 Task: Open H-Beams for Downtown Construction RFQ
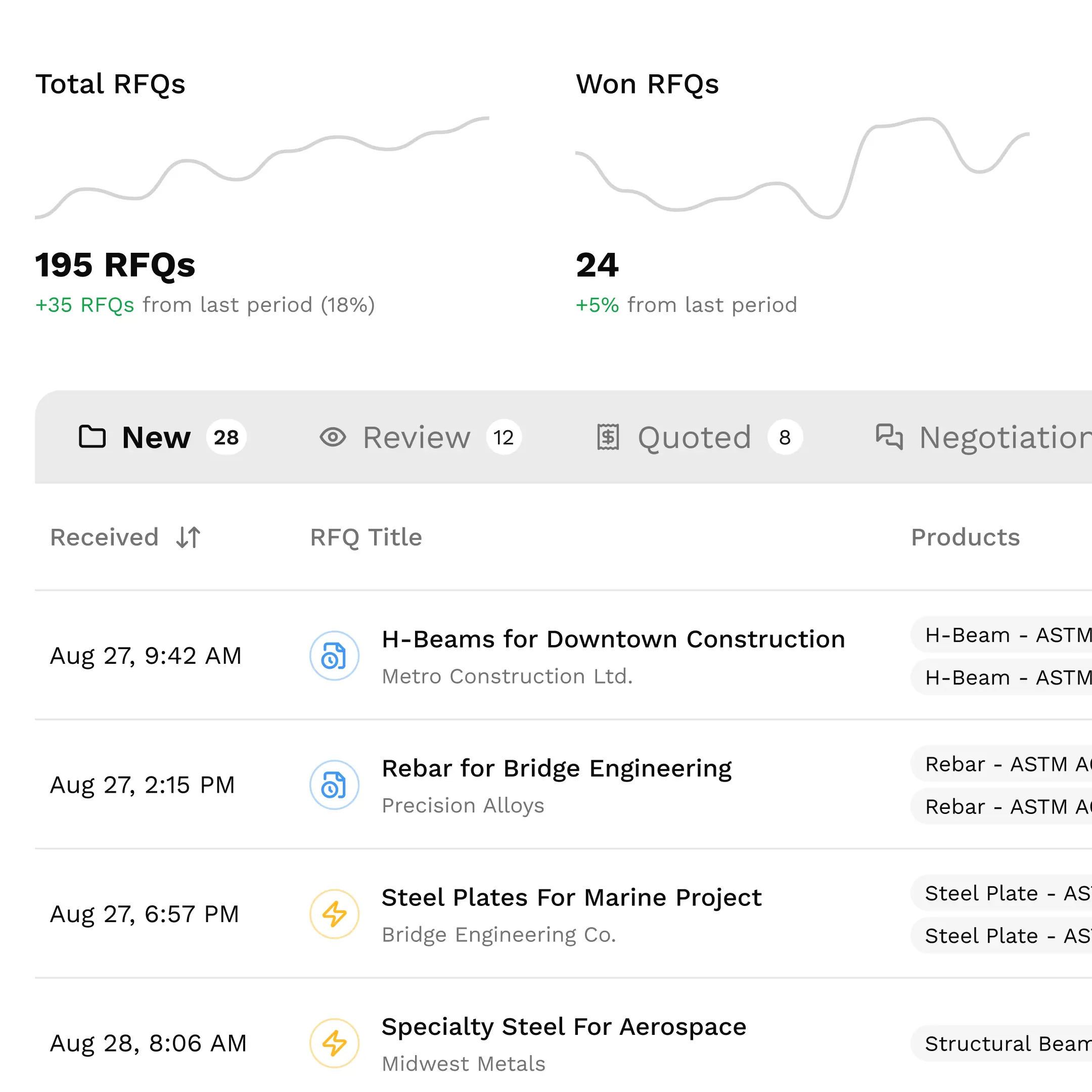click(x=613, y=639)
